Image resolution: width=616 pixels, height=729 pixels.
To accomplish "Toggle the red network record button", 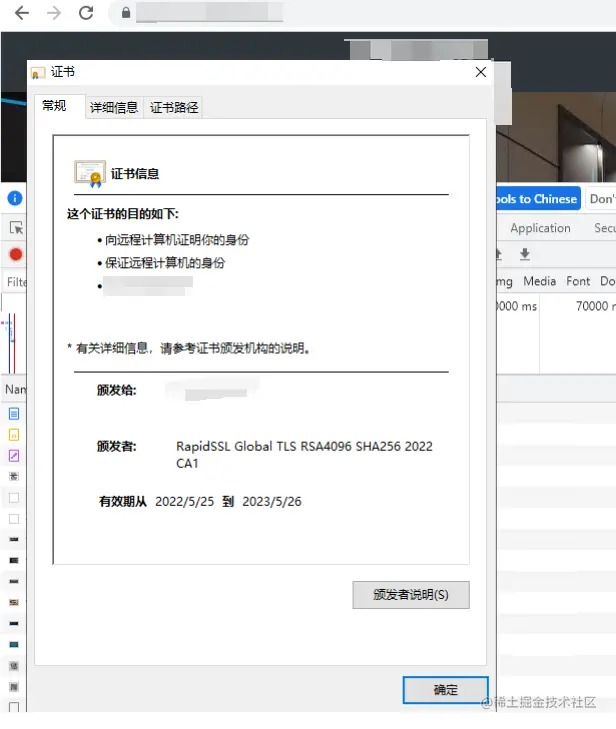I will coord(16,254).
